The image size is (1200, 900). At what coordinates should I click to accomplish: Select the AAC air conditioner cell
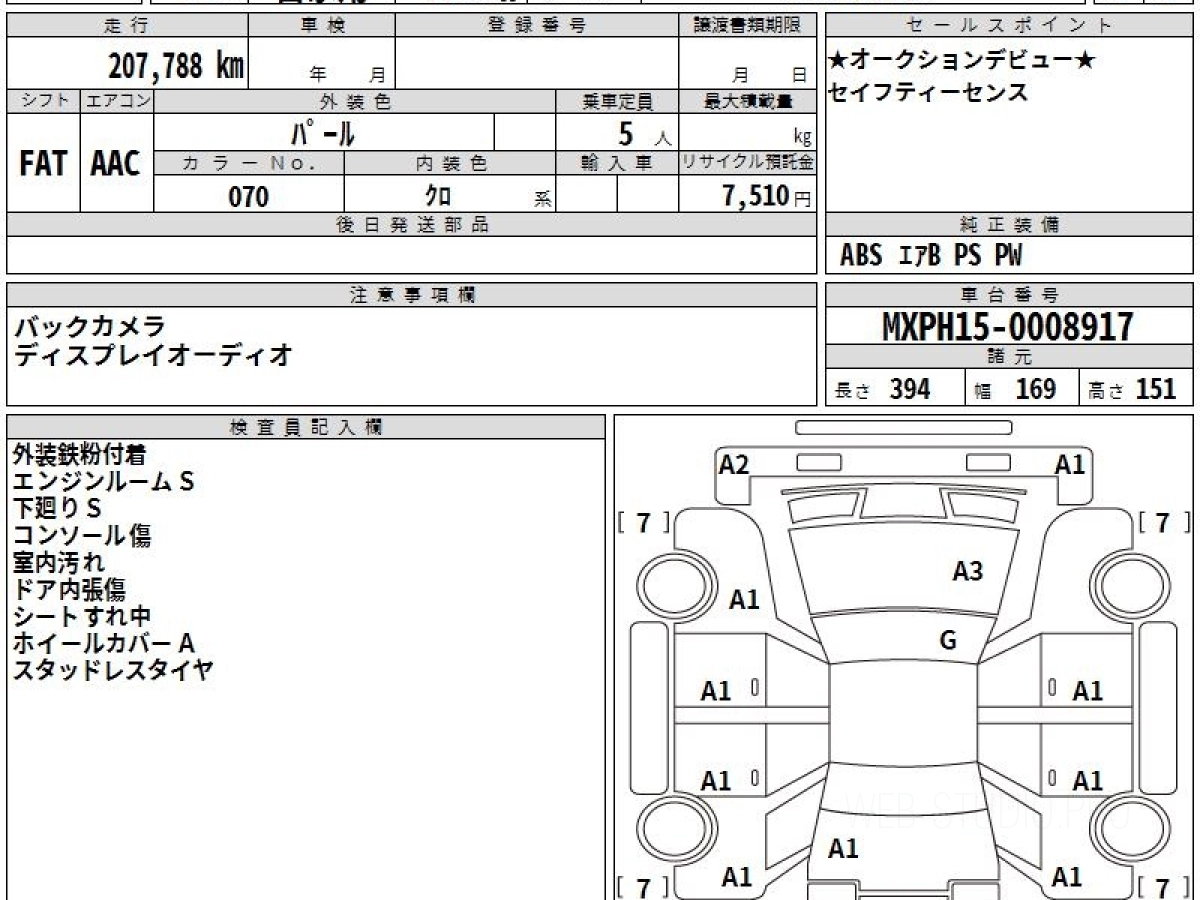[x=116, y=164]
